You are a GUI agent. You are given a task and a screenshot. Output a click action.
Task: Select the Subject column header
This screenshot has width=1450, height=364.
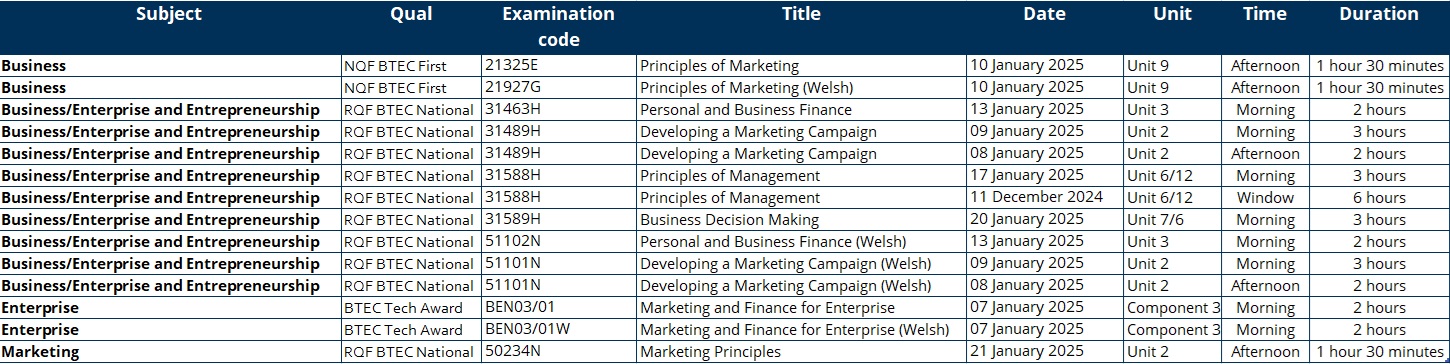coord(169,14)
